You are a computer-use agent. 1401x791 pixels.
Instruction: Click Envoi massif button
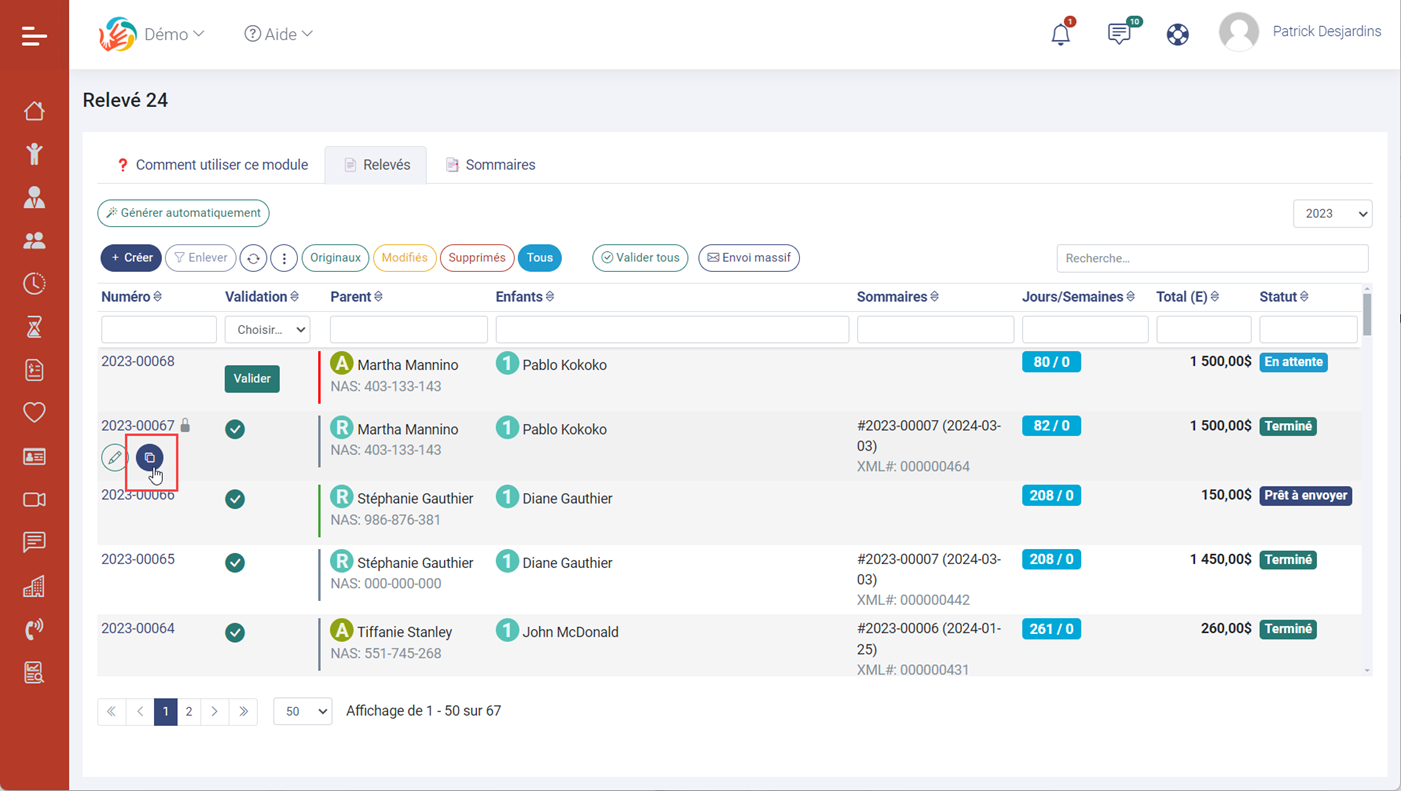[x=749, y=258]
